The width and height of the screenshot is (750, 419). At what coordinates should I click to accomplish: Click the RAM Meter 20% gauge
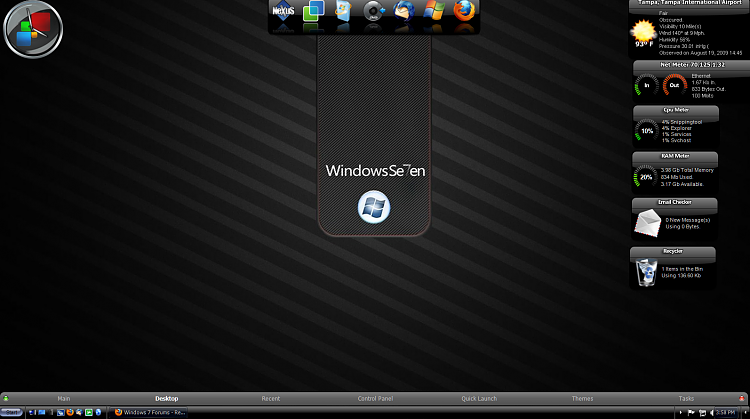[x=646, y=177]
